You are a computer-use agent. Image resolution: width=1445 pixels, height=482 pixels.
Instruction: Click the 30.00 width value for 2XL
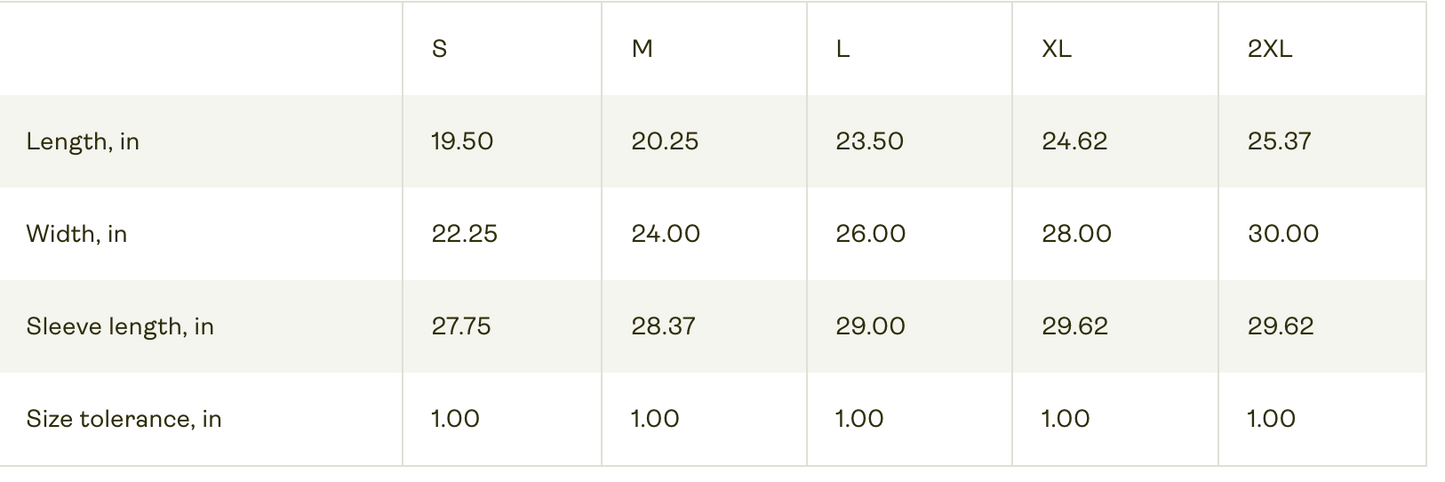(1283, 234)
